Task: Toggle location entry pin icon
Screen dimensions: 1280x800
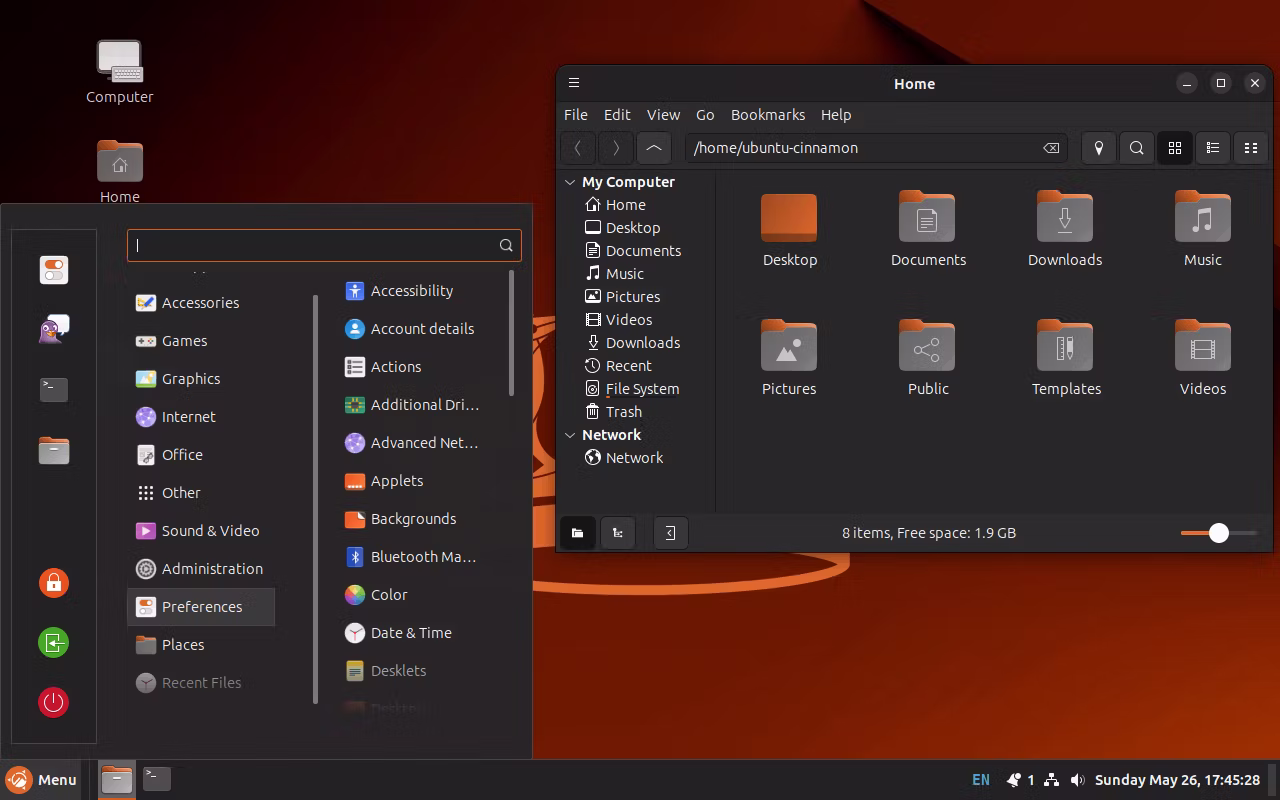Action: pos(1099,148)
